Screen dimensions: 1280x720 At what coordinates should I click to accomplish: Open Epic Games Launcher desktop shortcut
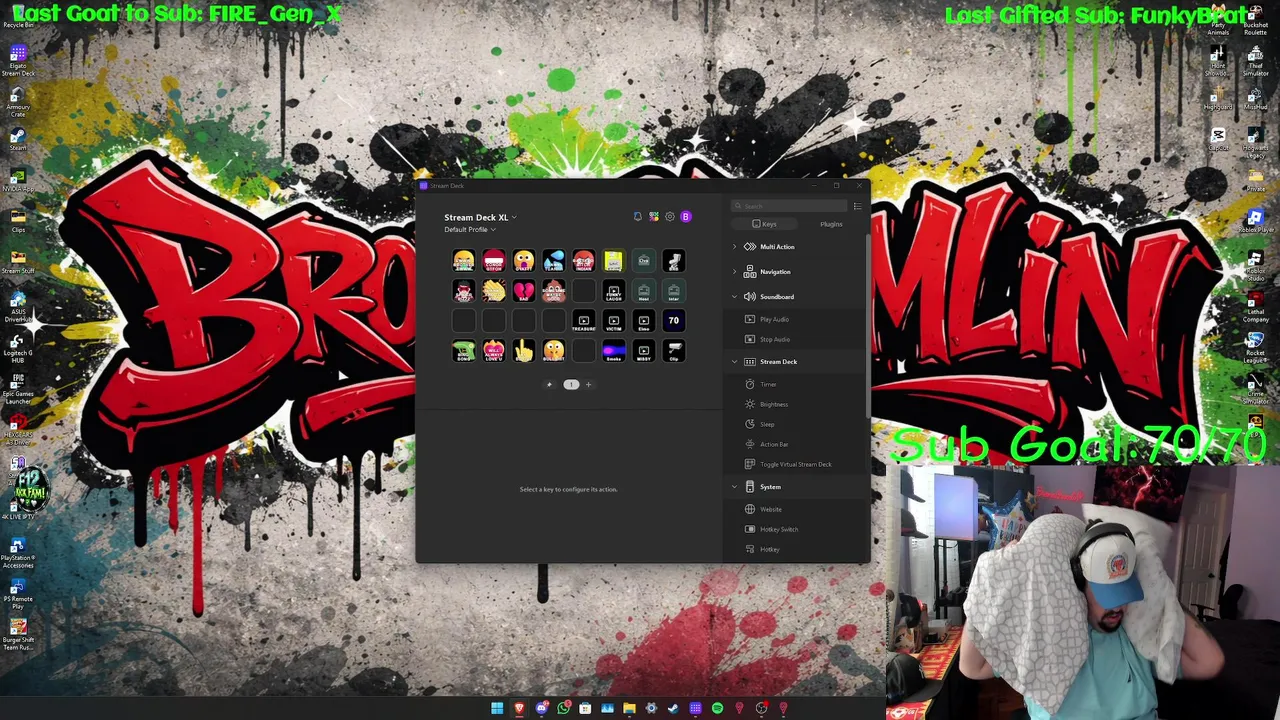(18, 388)
